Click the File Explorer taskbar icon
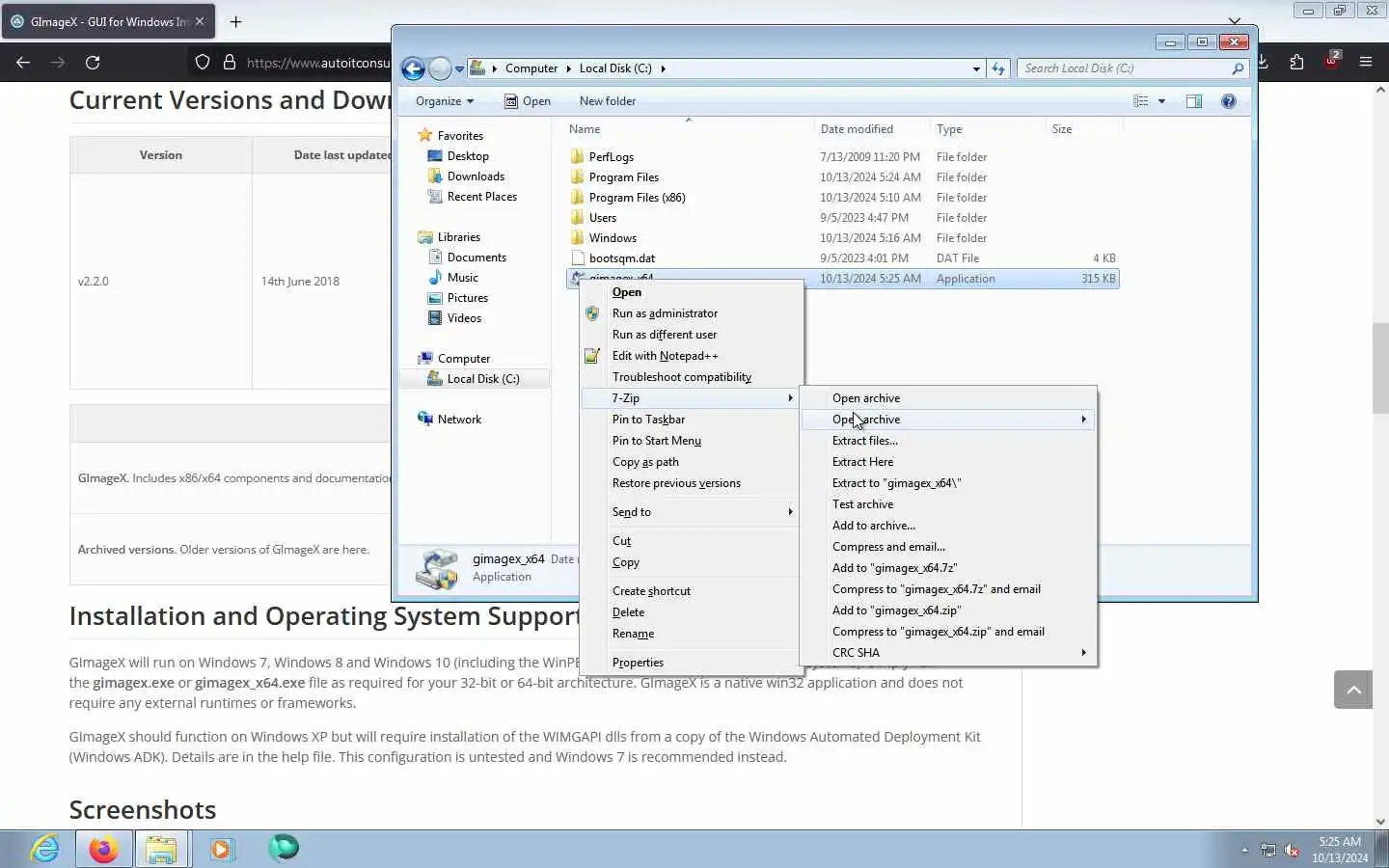This screenshot has width=1389, height=868. click(161, 849)
